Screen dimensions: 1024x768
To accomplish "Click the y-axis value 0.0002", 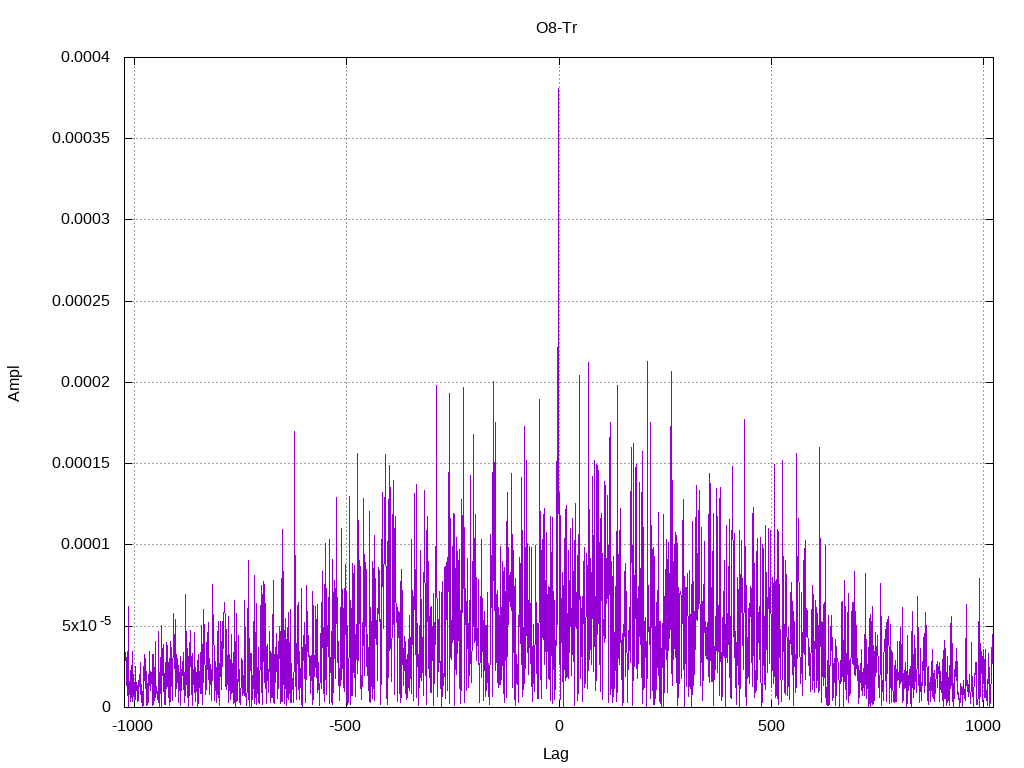I will pyautogui.click(x=86, y=381).
